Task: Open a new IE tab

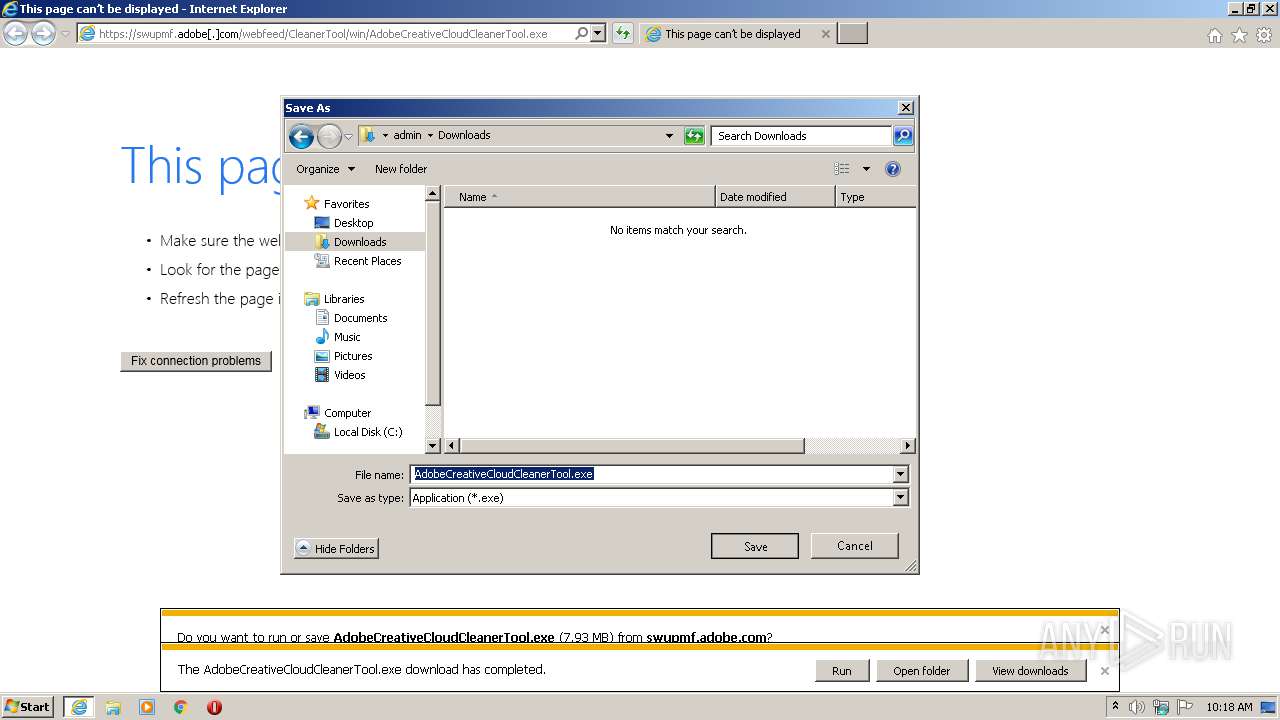Action: pos(852,34)
